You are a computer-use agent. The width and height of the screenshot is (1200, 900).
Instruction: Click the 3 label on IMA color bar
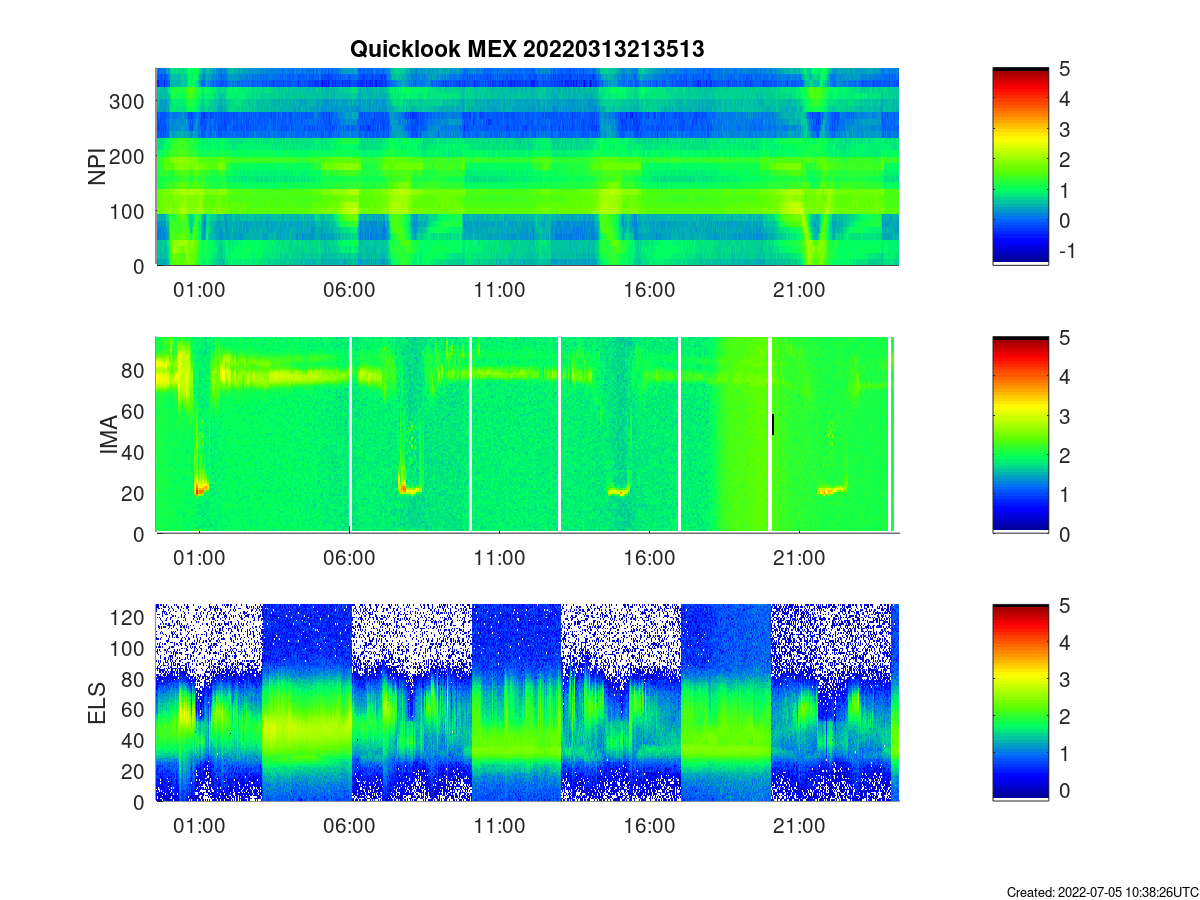[1066, 416]
